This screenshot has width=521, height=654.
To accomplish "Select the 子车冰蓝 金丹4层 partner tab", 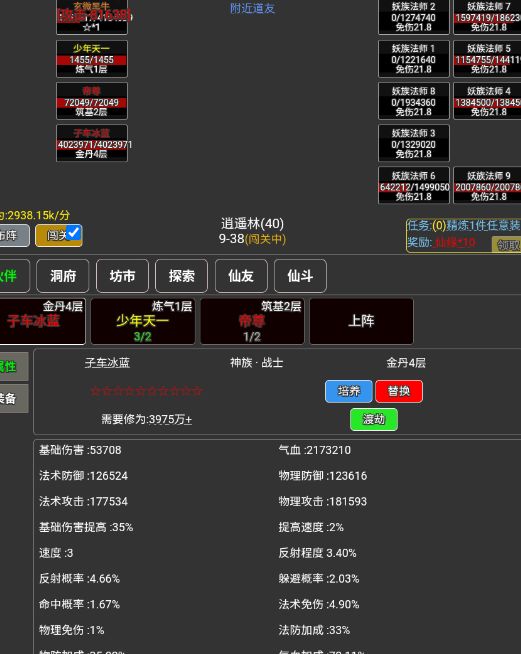I will pyautogui.click(x=42, y=321).
